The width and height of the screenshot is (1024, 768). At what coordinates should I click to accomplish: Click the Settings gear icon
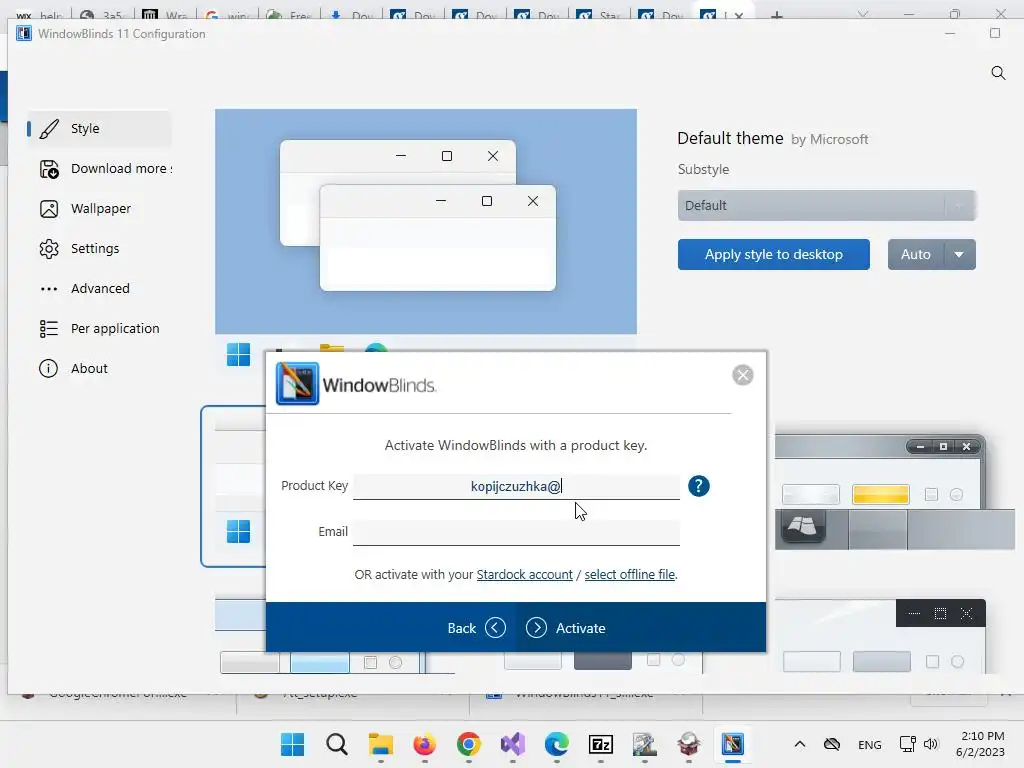pyautogui.click(x=49, y=249)
